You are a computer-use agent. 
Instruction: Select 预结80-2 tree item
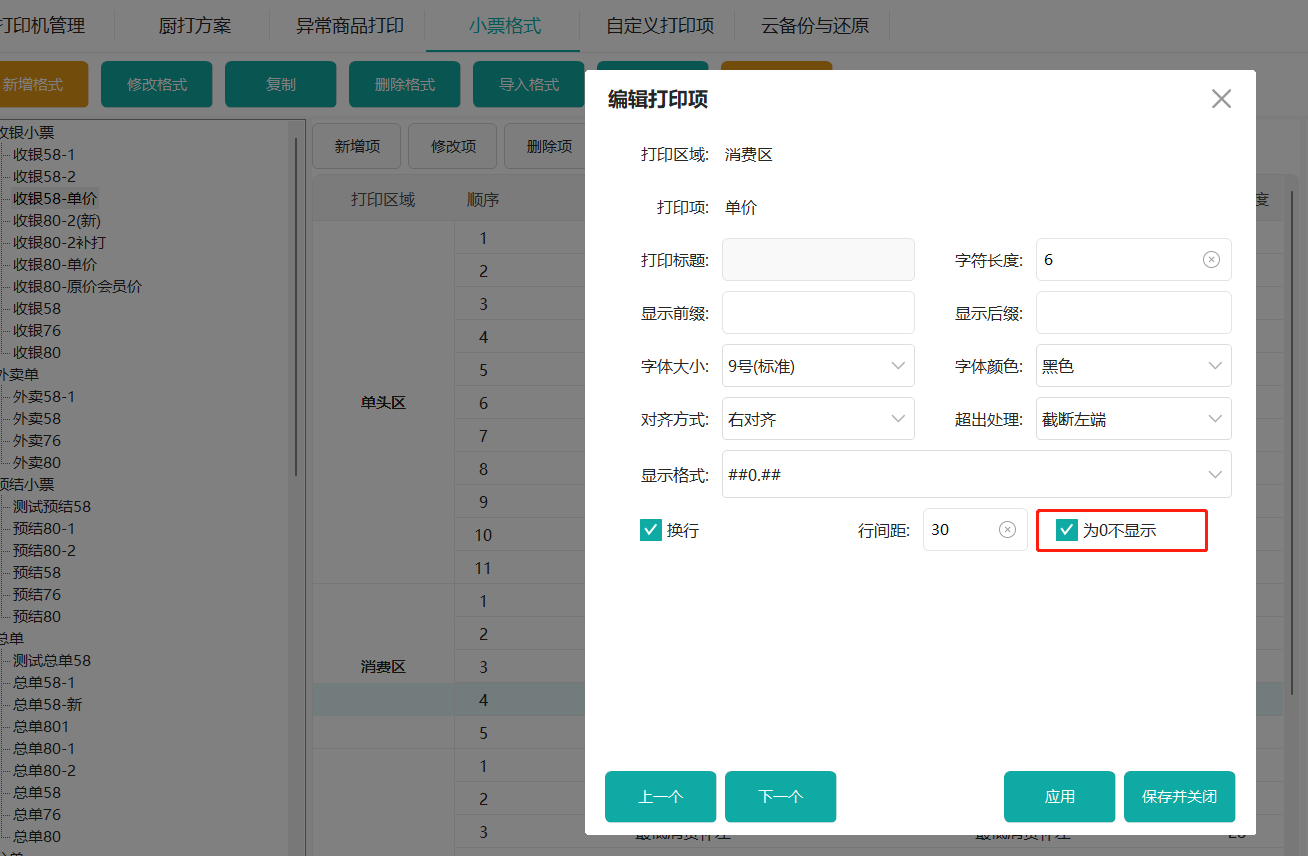(44, 550)
